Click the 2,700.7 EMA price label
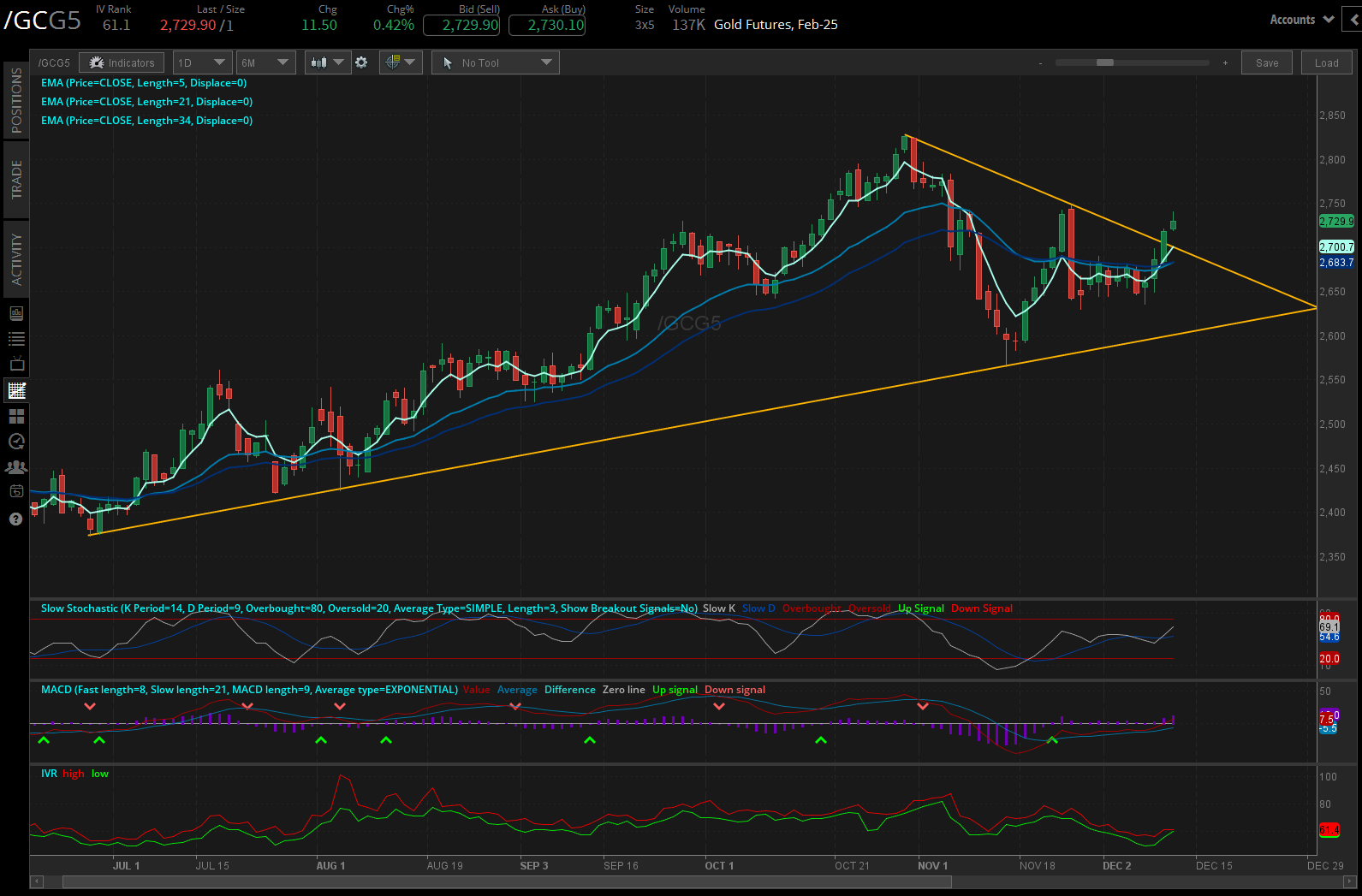 (1336, 246)
